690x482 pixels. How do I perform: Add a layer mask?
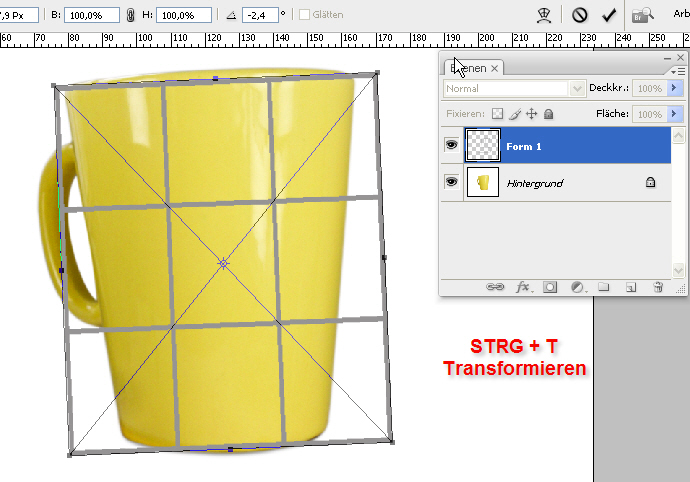click(550, 287)
